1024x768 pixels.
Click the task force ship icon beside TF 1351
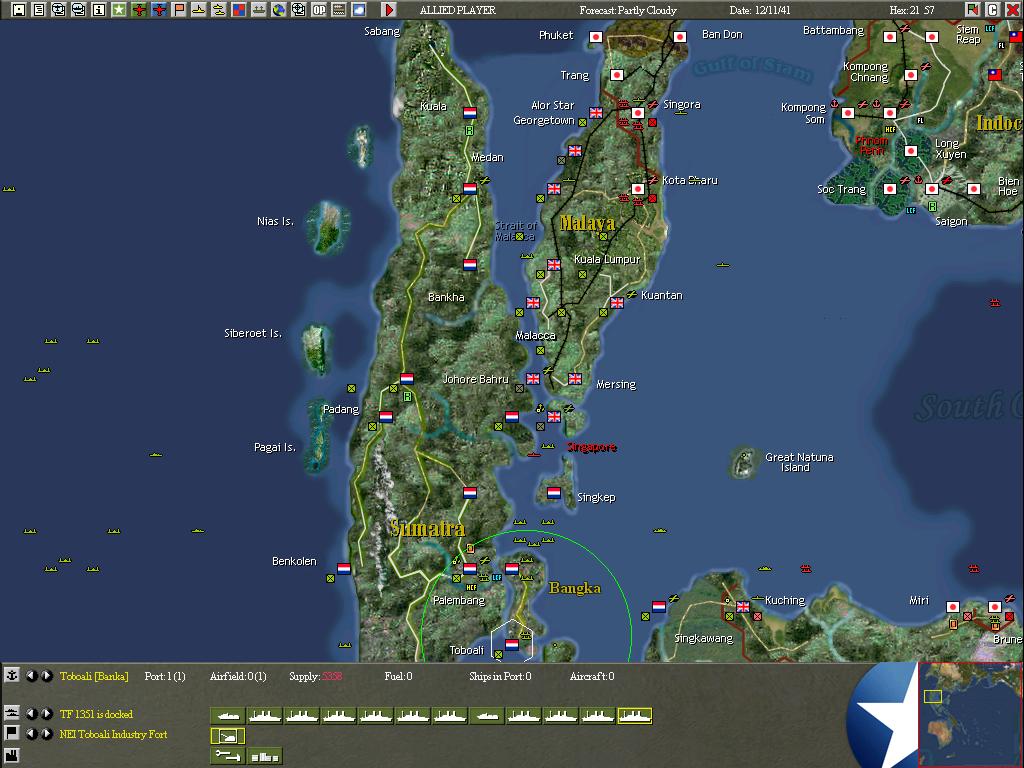point(12,713)
